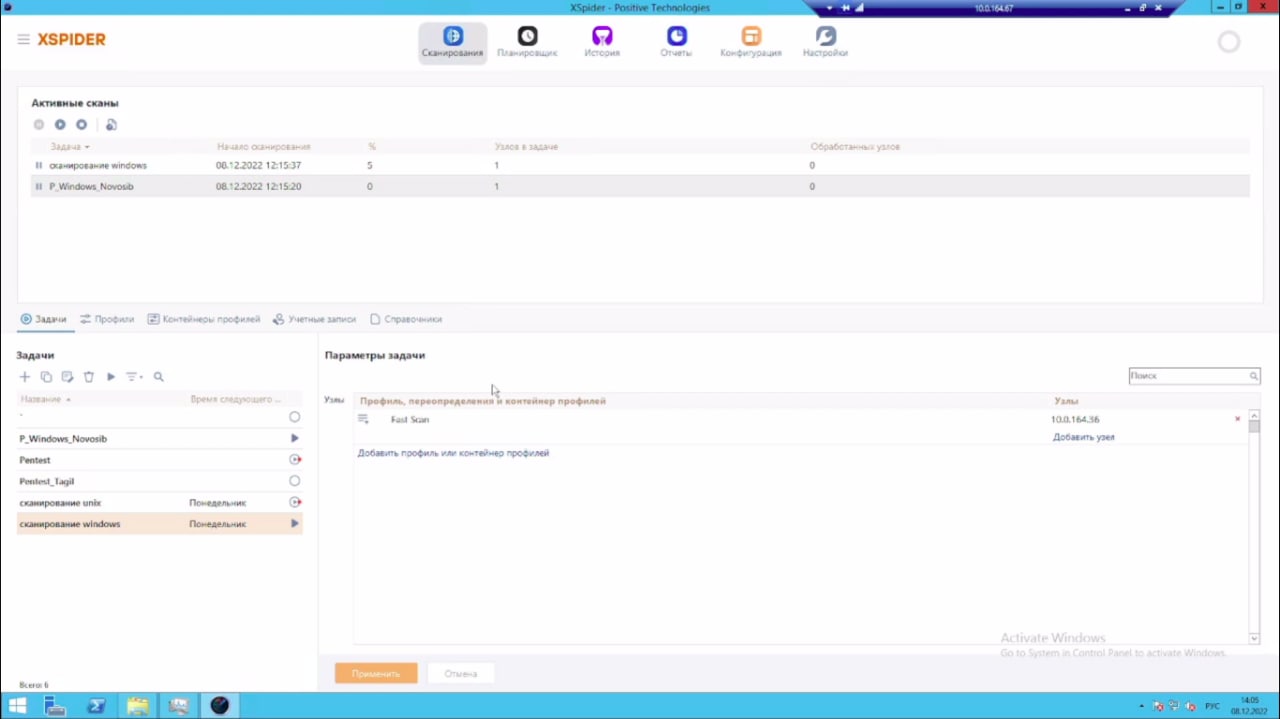Click the Обработанных узлов column header
This screenshot has height=719, width=1280.
pos(855,147)
